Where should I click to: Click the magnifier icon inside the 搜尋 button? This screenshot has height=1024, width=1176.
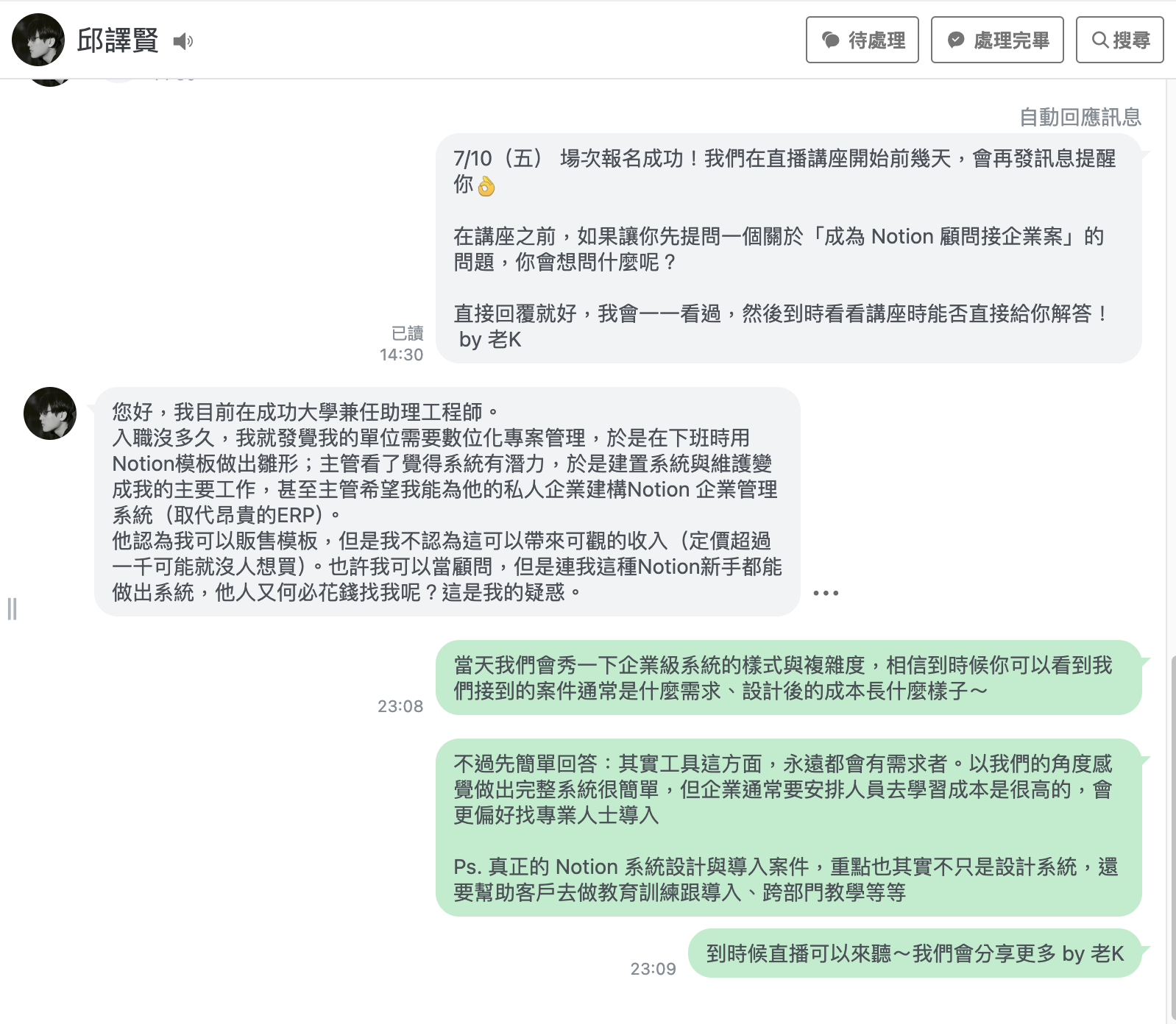[1099, 40]
